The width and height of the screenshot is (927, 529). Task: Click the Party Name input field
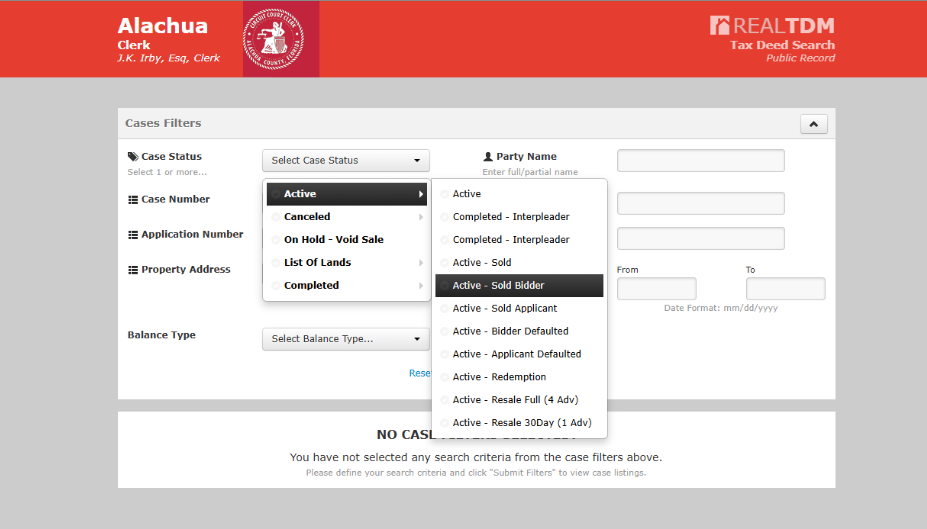[x=701, y=160]
